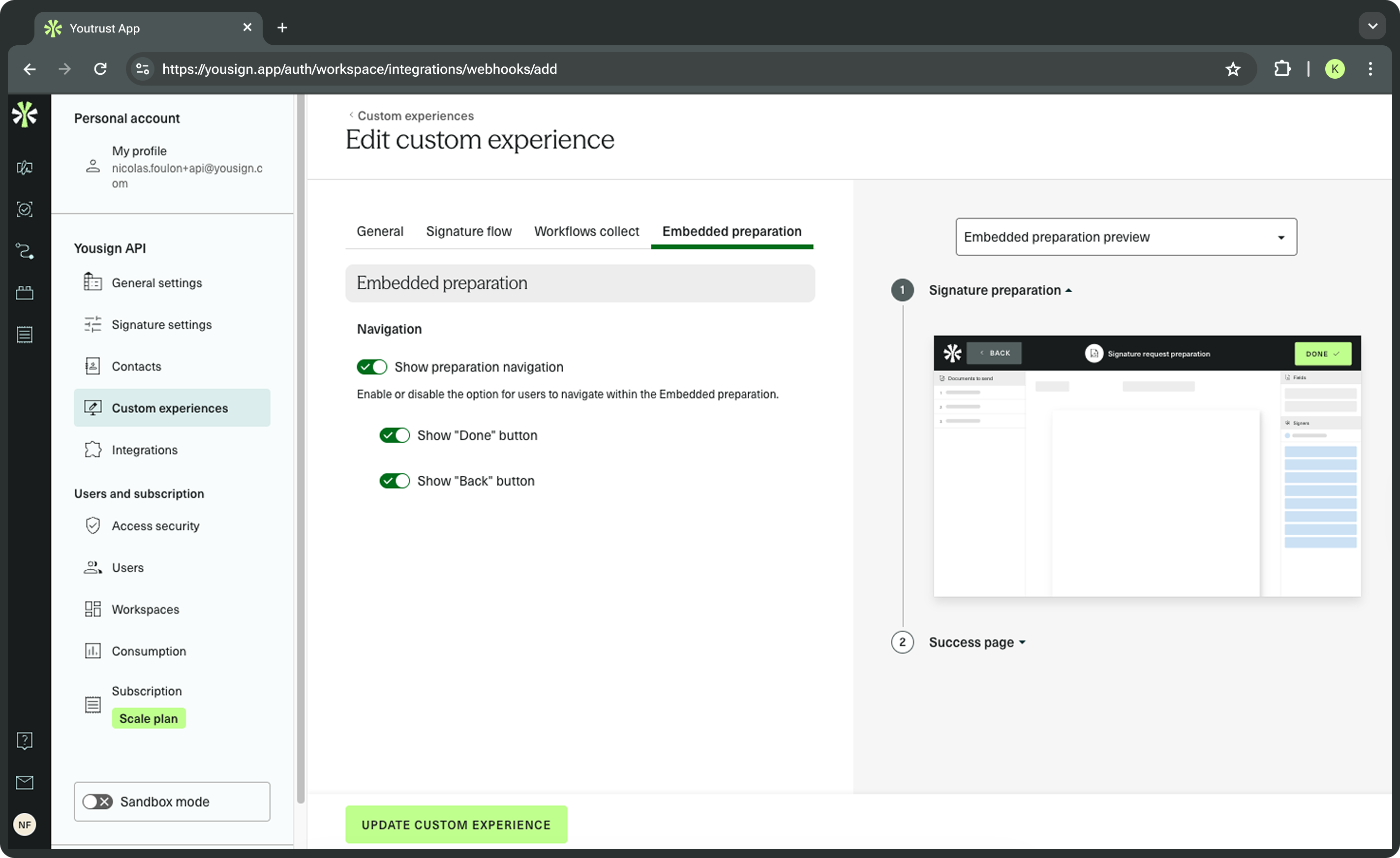Open a new browser tab
The height and width of the screenshot is (858, 1400).
[282, 27]
